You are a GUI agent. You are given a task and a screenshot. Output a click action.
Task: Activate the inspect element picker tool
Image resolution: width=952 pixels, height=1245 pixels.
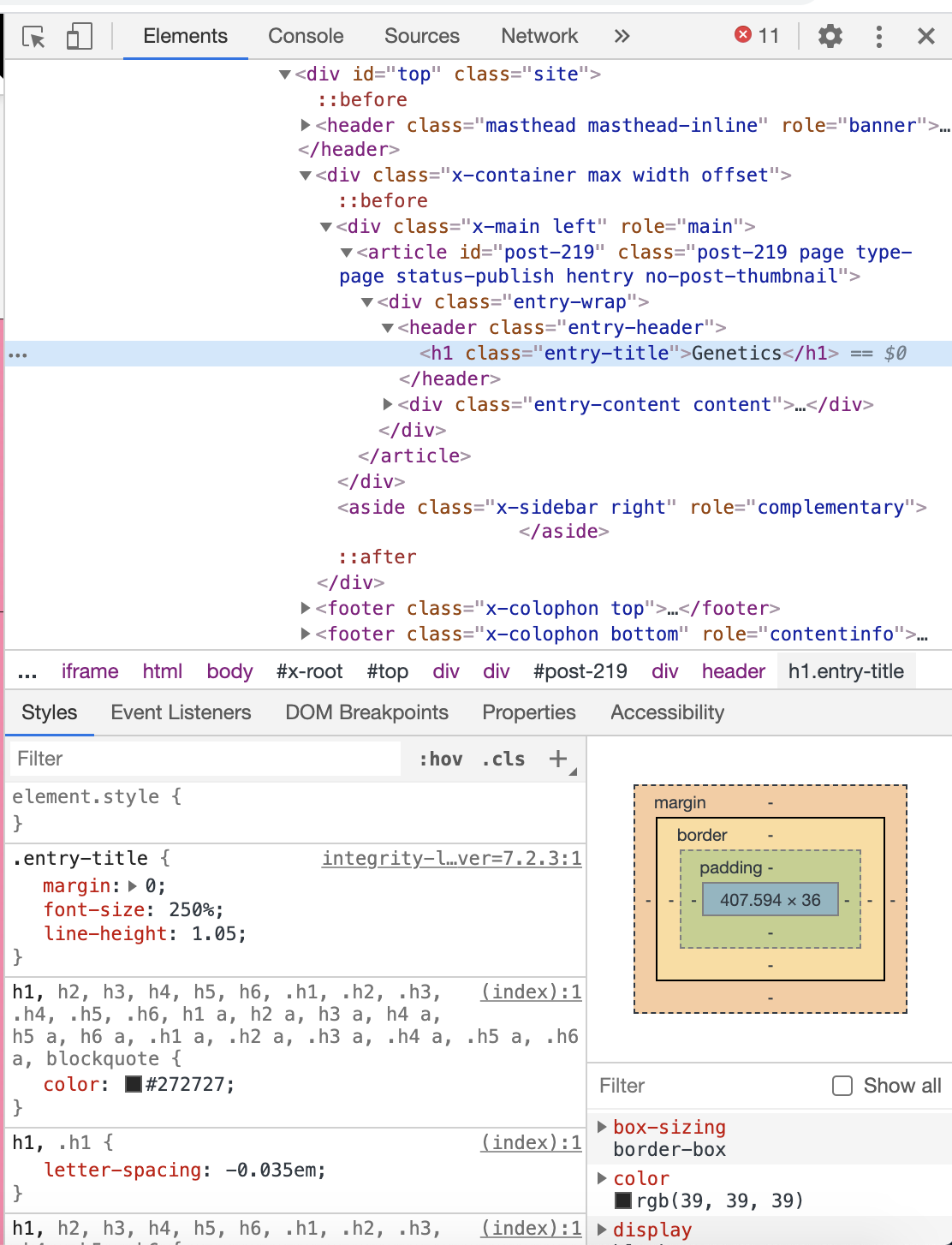[x=33, y=37]
